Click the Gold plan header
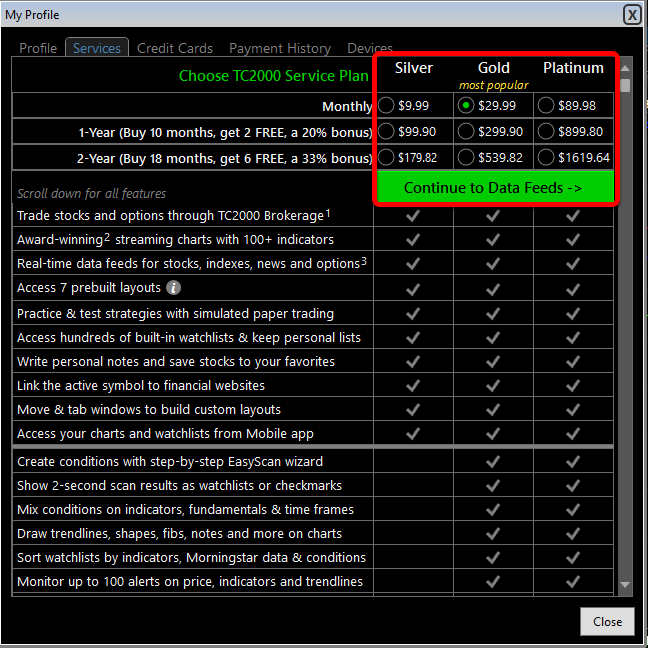The image size is (648, 648). point(493,68)
